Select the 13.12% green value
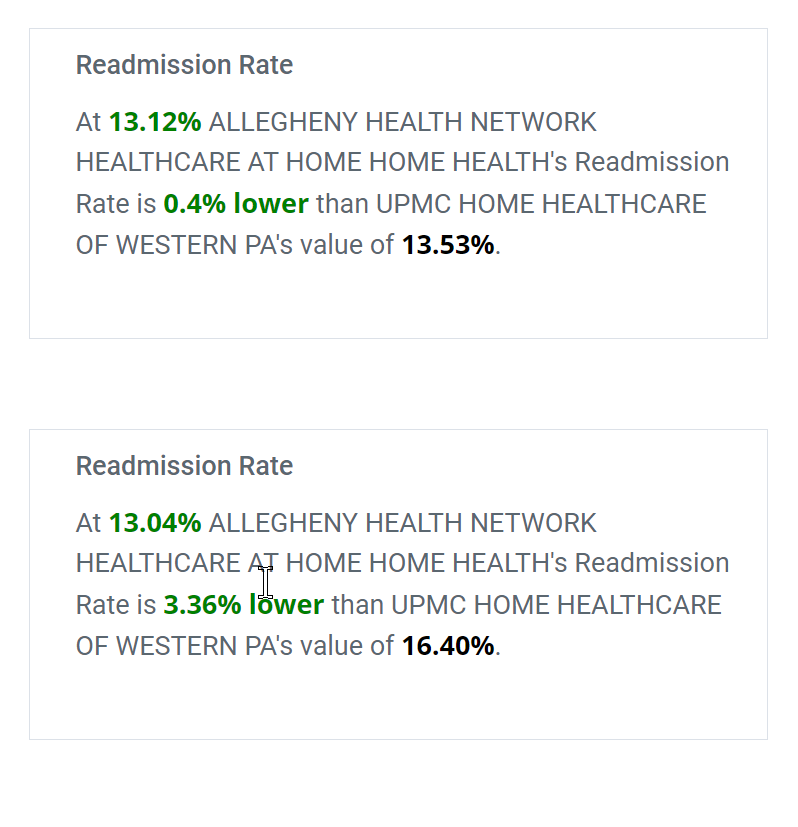The height and width of the screenshot is (827, 798). [x=155, y=122]
